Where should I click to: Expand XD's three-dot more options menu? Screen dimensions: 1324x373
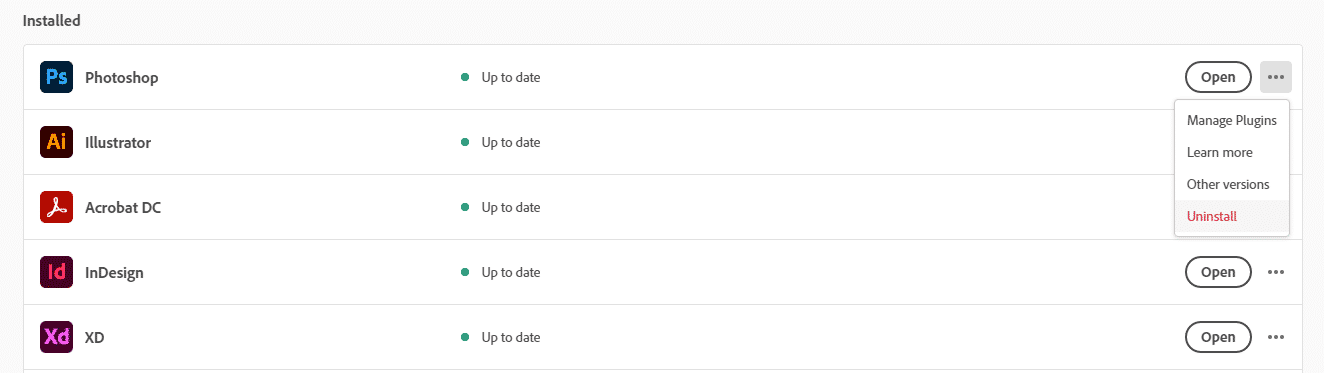click(1276, 337)
